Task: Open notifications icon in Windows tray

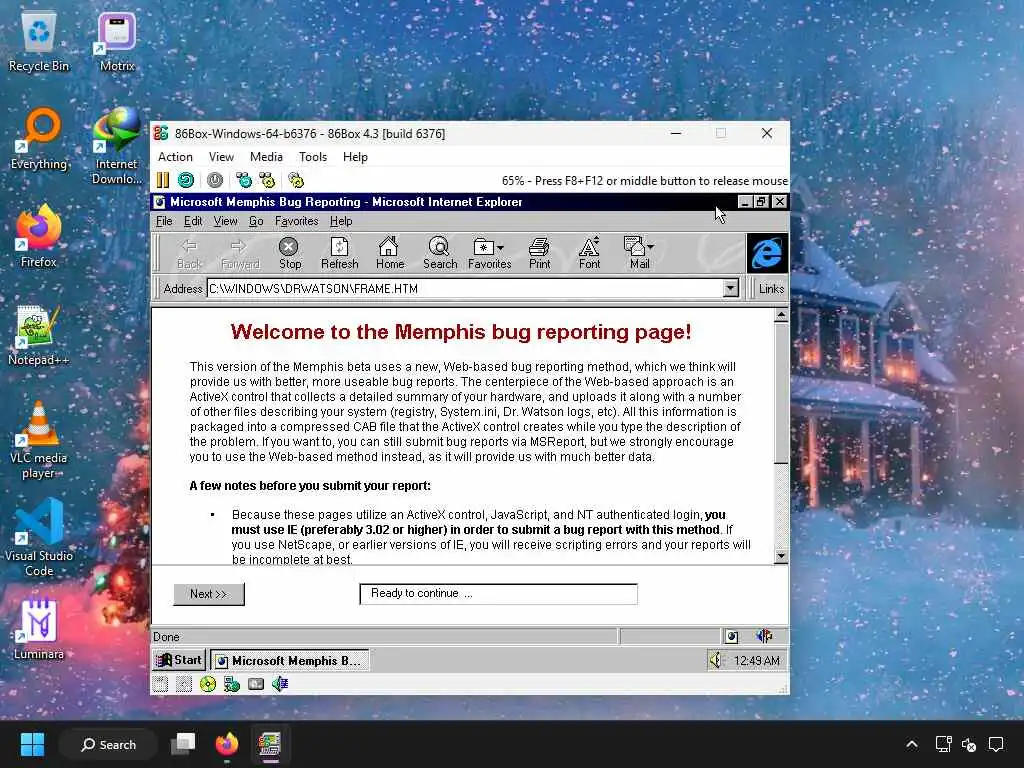Action: (x=996, y=744)
